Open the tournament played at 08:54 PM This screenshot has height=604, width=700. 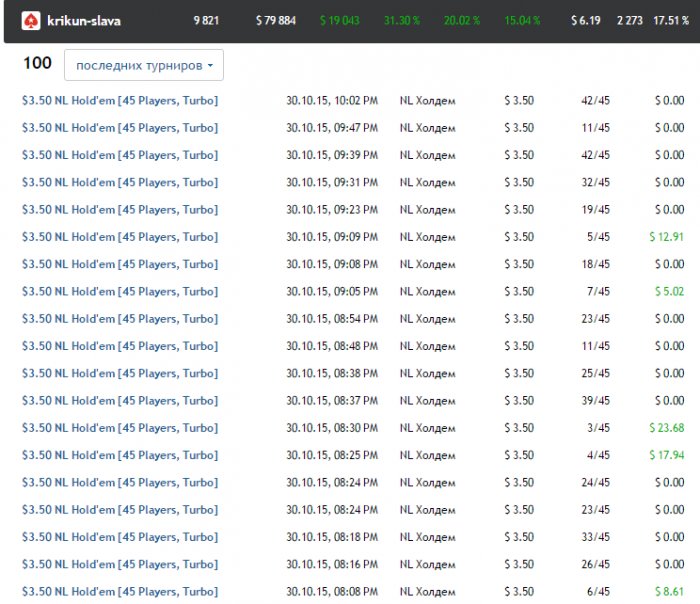120,319
